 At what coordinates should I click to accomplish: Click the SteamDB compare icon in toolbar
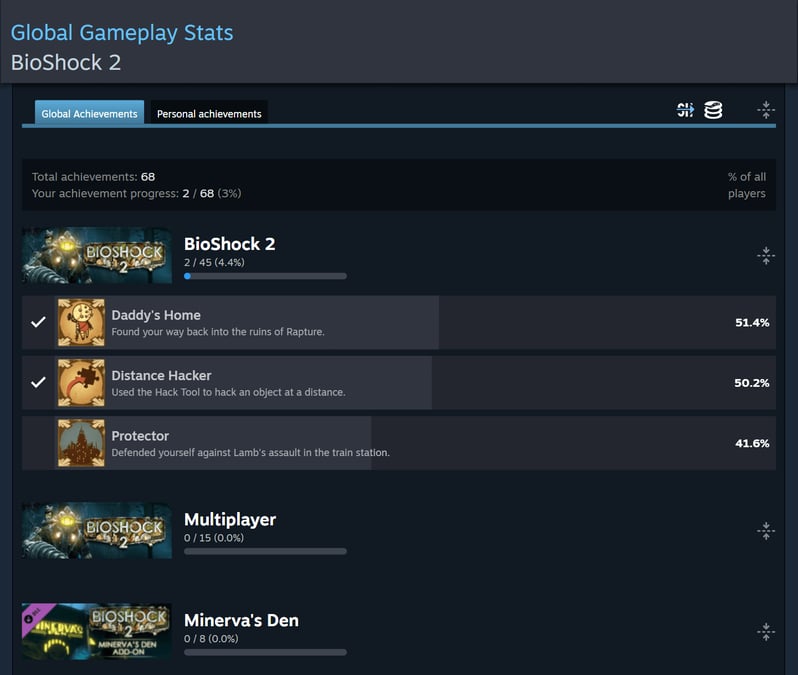coord(685,109)
